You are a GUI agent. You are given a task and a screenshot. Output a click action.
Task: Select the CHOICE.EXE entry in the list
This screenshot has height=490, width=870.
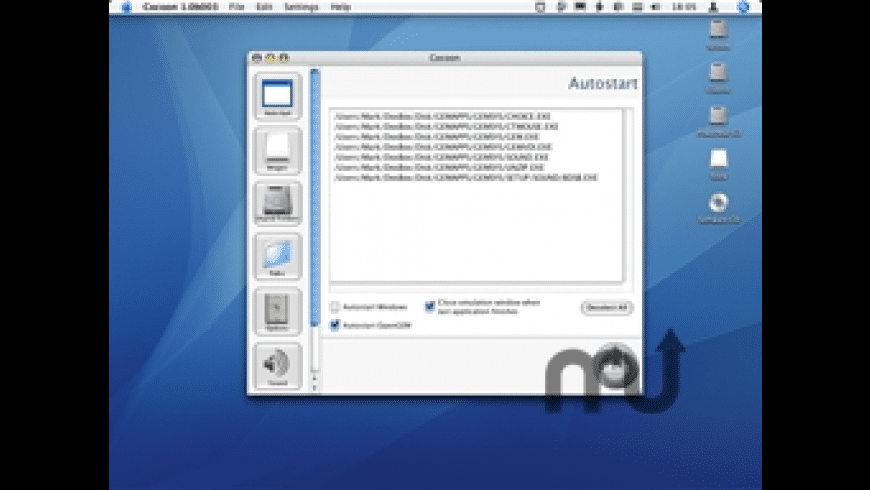coord(442,116)
